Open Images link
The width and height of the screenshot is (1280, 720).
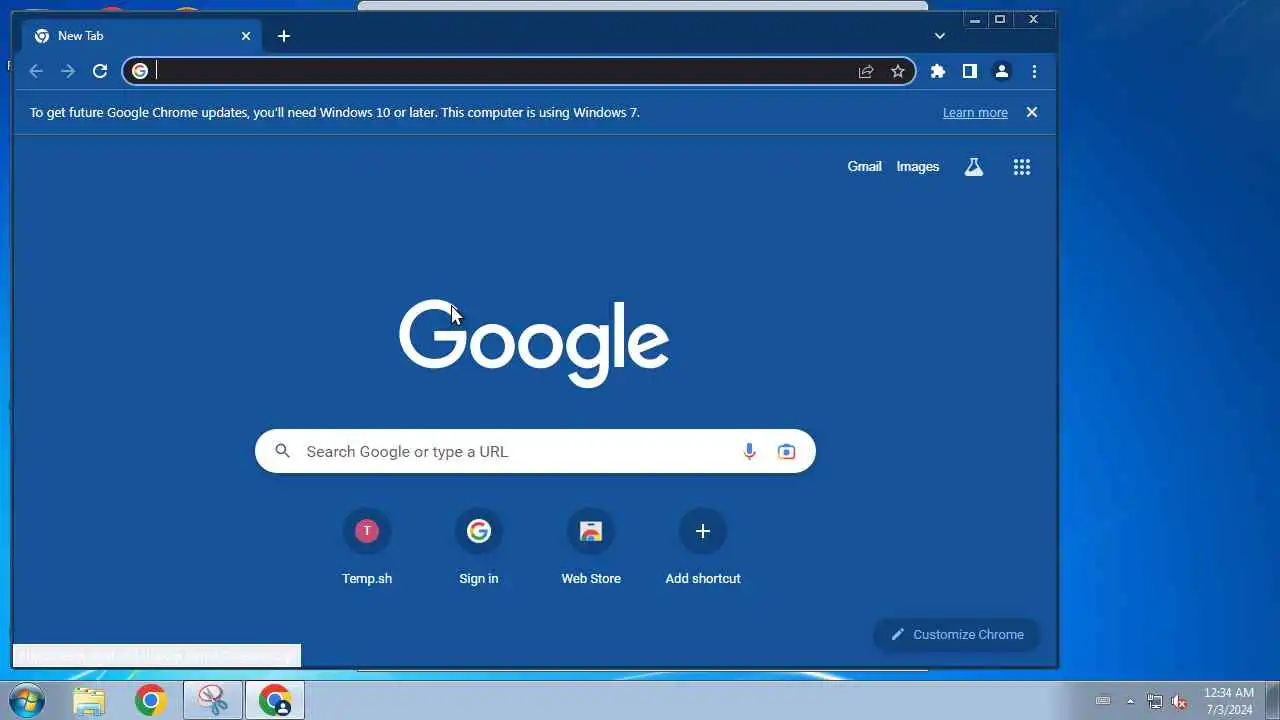918,167
